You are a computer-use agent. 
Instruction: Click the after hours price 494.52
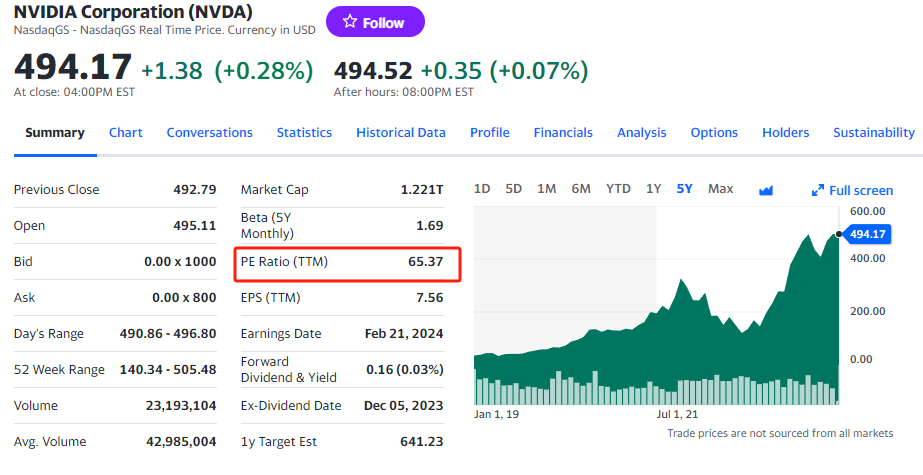click(373, 71)
